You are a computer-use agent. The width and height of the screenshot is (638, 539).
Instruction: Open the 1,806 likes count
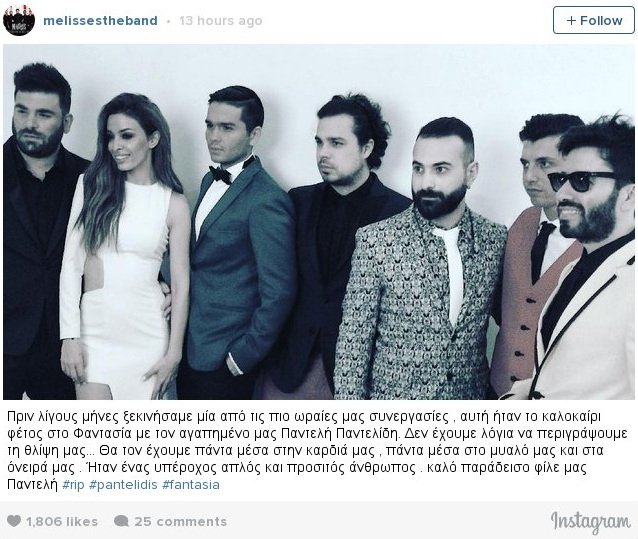(62, 522)
